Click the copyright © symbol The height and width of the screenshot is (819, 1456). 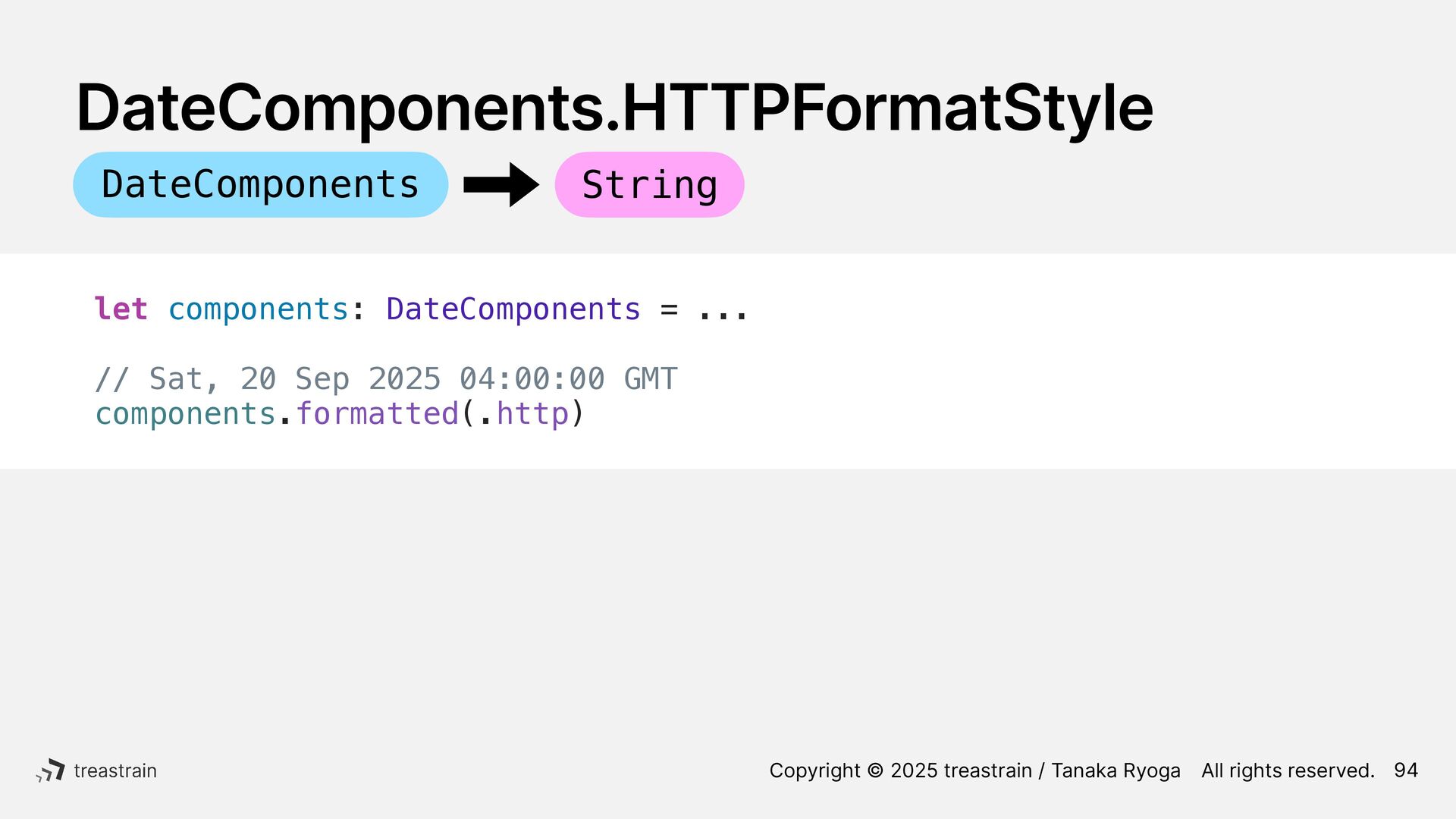[875, 770]
